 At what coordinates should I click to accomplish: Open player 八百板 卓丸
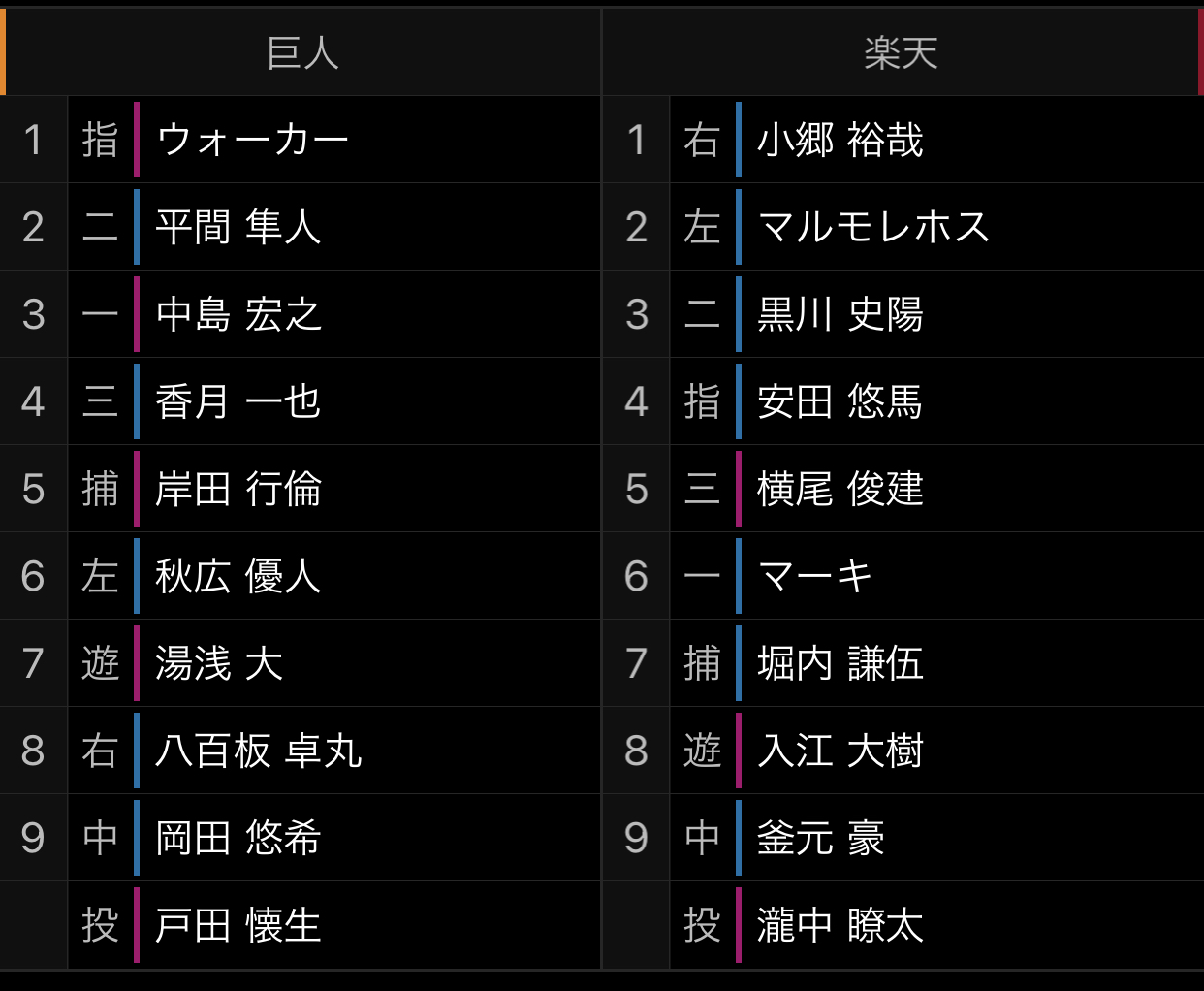click(x=259, y=751)
